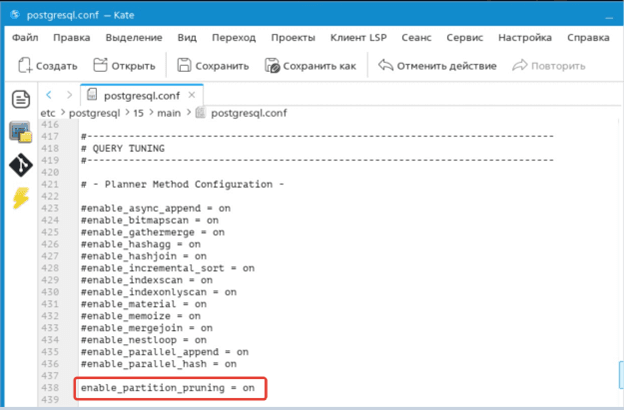Image resolution: width=624 pixels, height=410 pixels.
Task: Click Открыть to open a file
Action: (x=124, y=66)
